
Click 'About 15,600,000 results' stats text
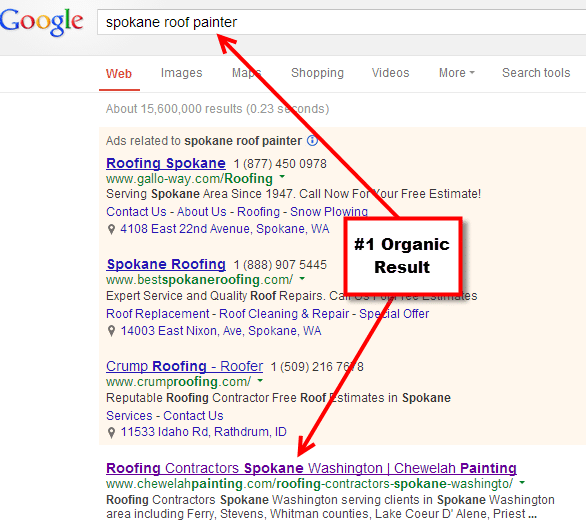point(218,109)
